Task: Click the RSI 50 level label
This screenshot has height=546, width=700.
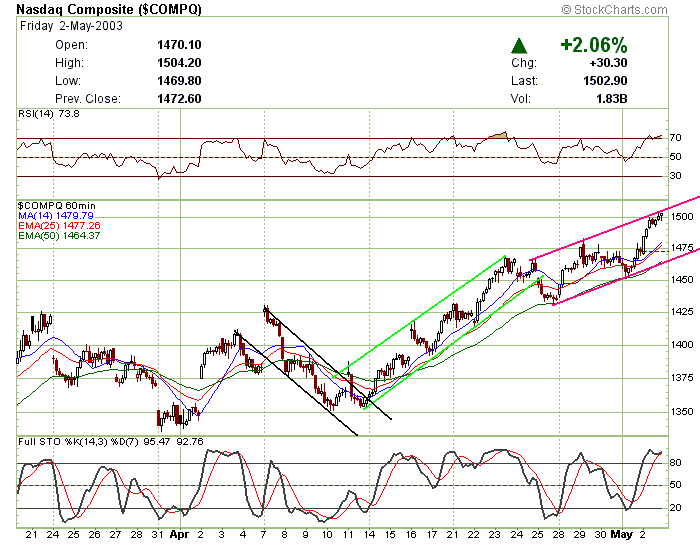Action: point(675,157)
